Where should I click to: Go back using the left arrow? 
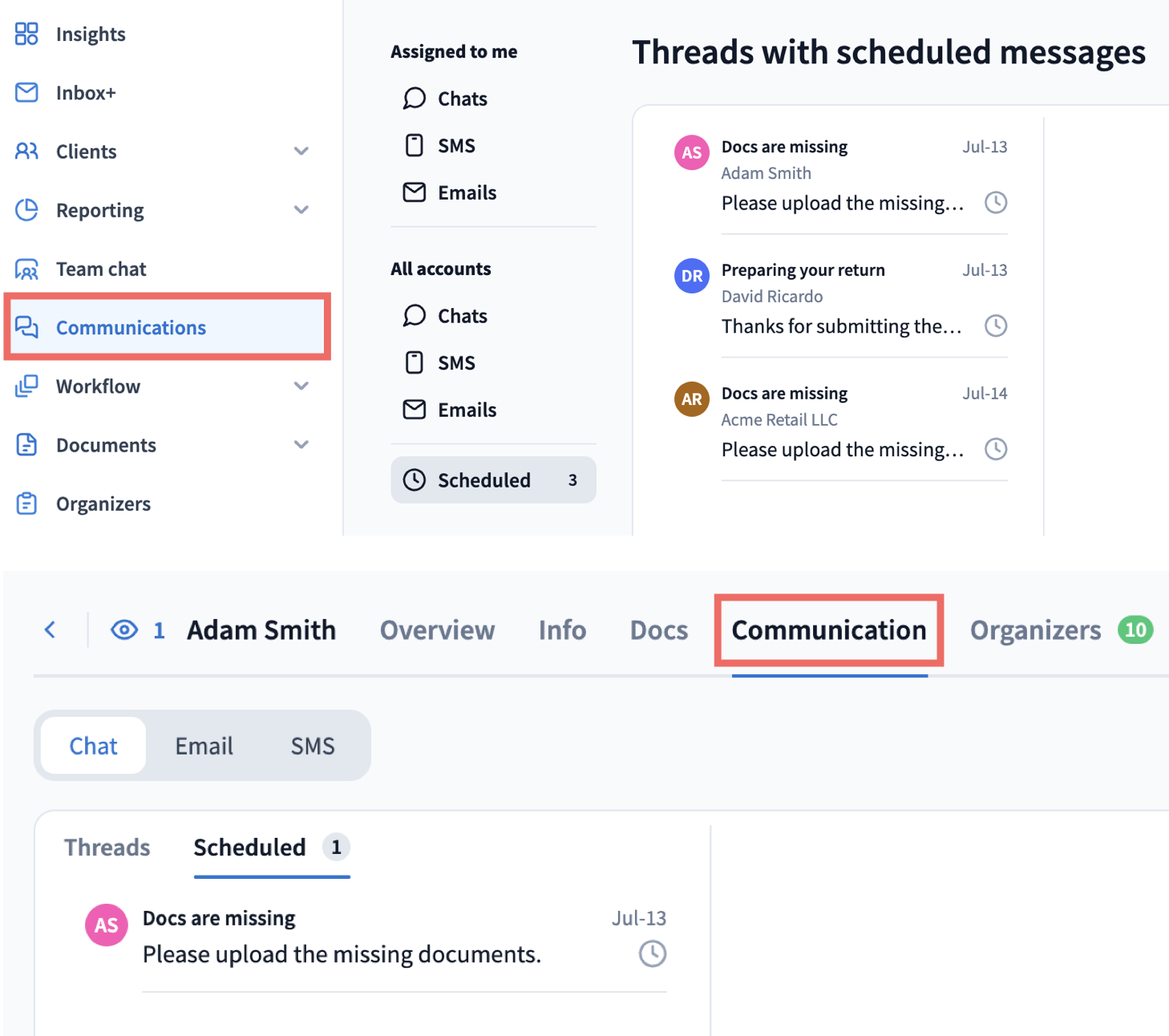click(x=50, y=629)
